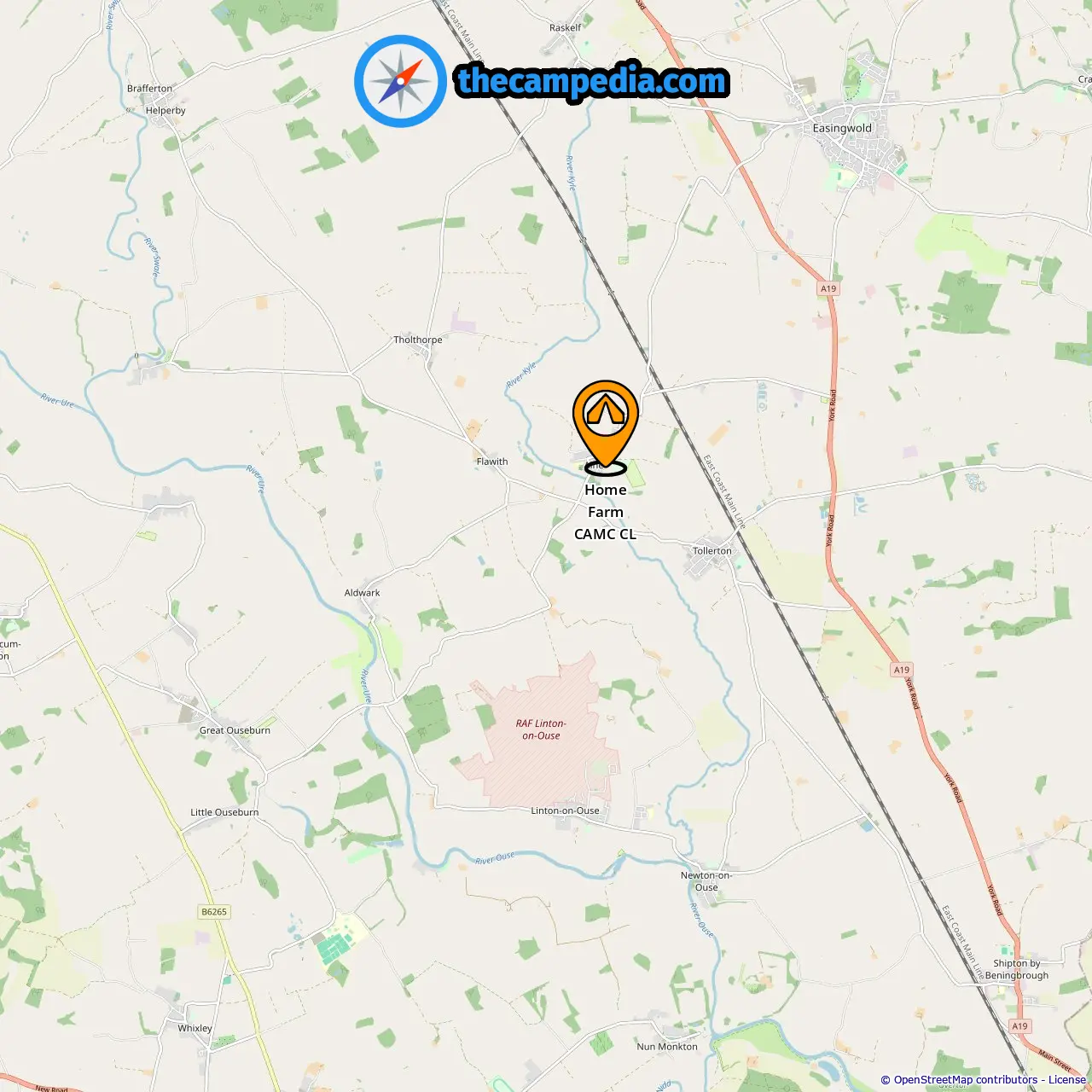Click the B6265 road shield label
Viewport: 1092px width, 1092px height.
click(214, 911)
